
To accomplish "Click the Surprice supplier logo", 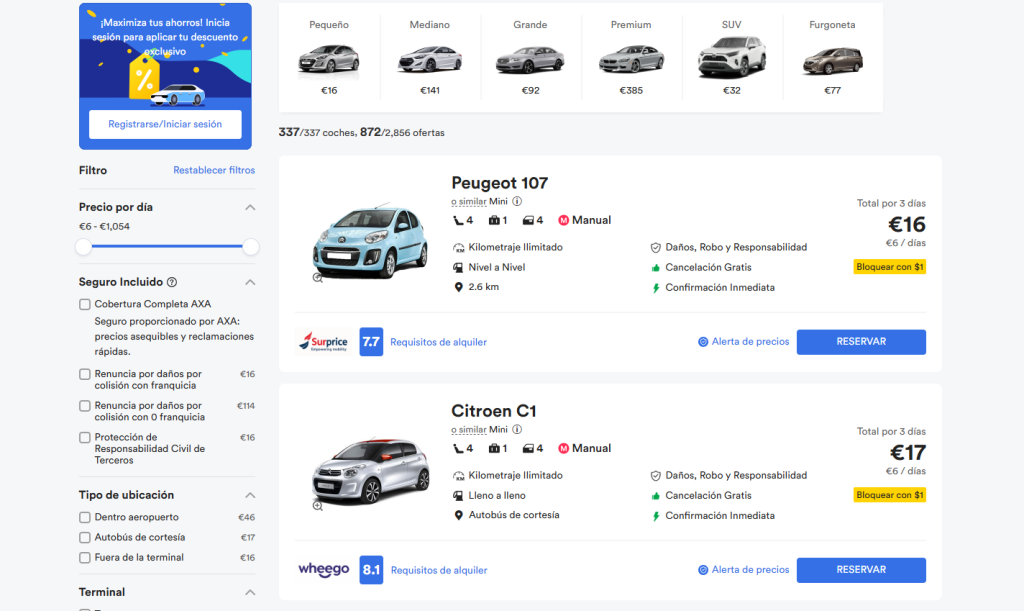I will pyautogui.click(x=322, y=342).
